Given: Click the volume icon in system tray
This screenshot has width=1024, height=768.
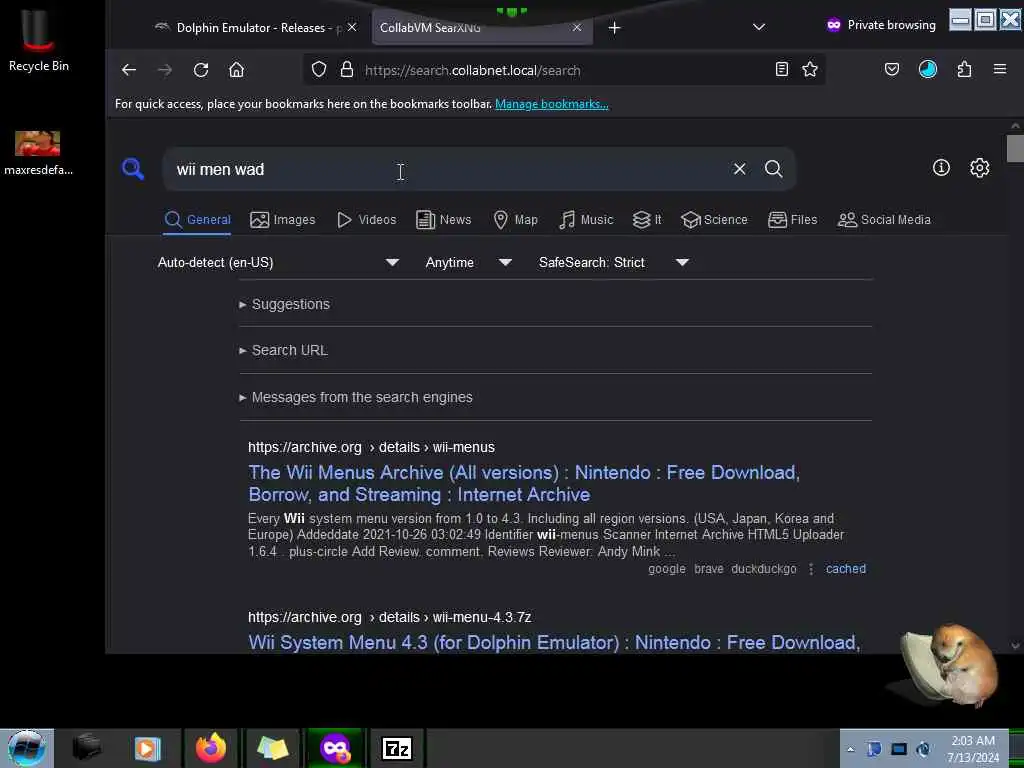Looking at the screenshot, I should [923, 749].
